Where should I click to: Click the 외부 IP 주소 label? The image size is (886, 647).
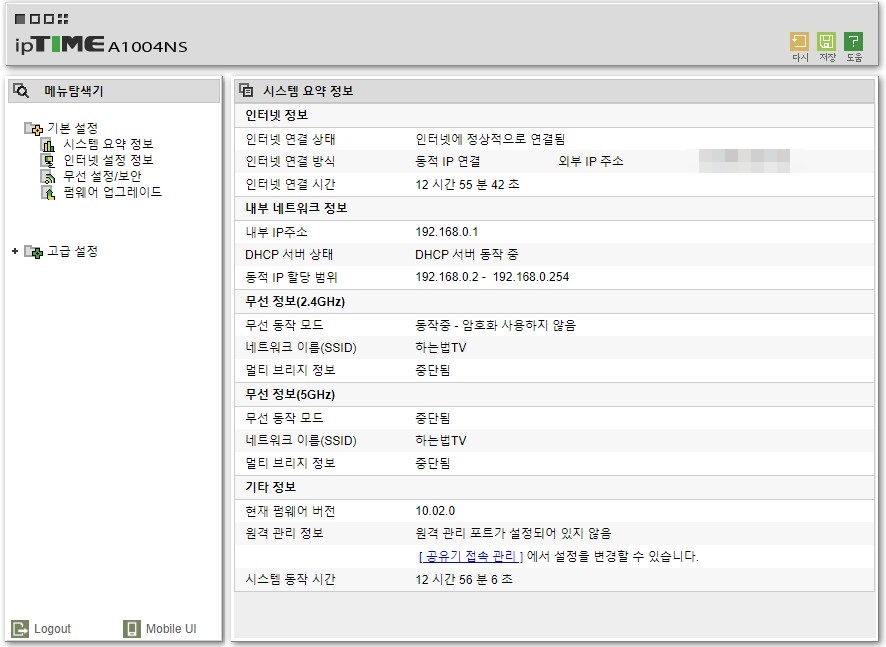point(590,162)
